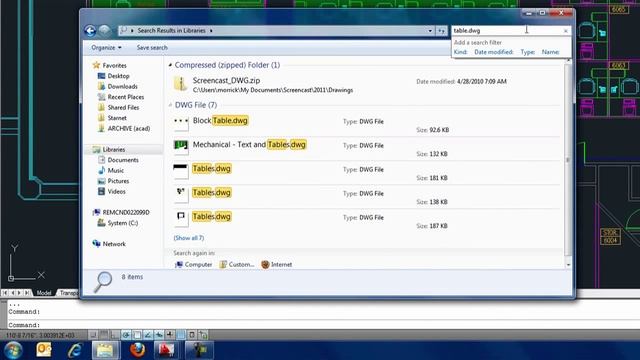Image resolution: width=640 pixels, height=360 pixels.
Task: Launch Internet Explorer from the taskbar
Action: coord(75,350)
